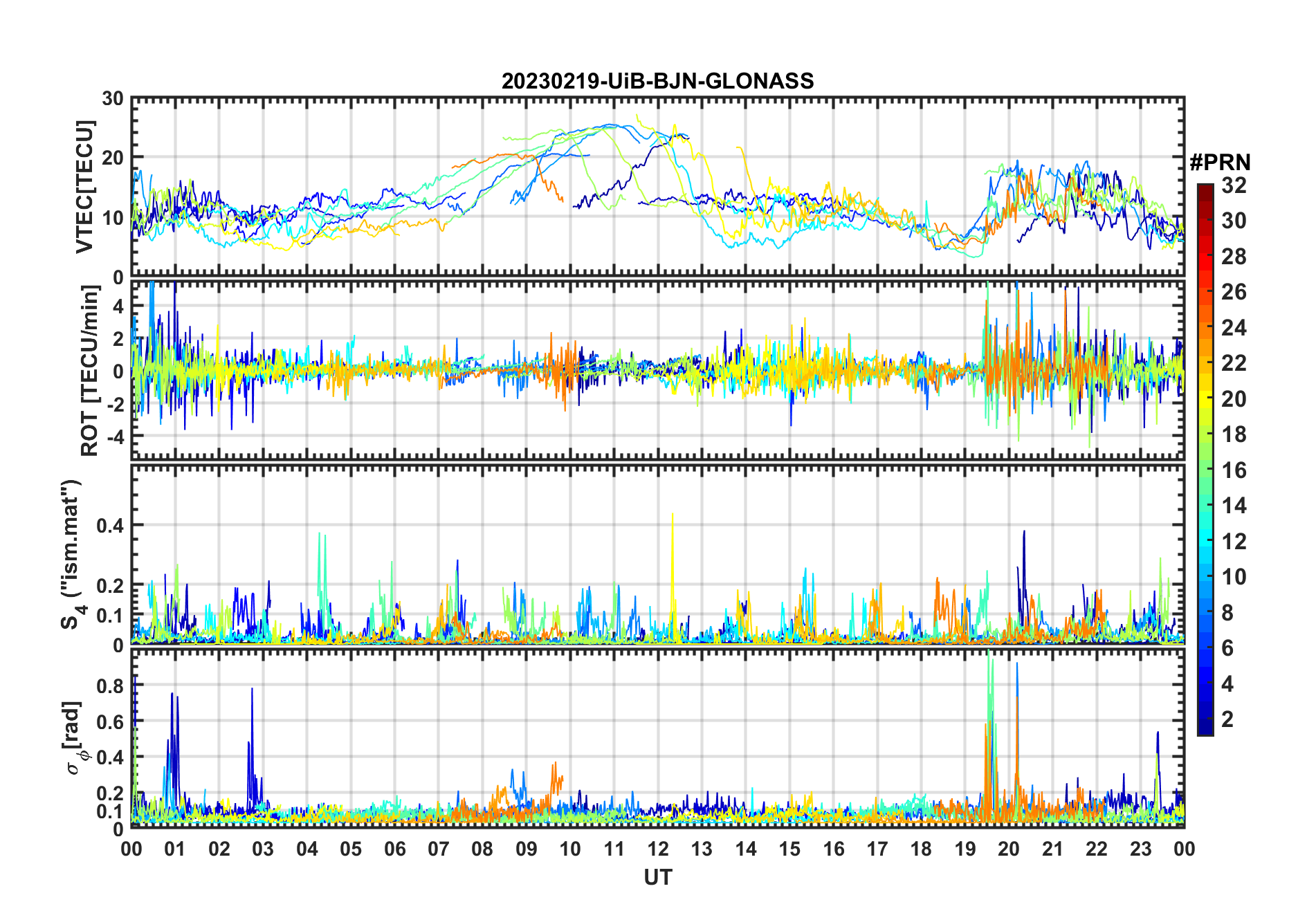
Task: Click the dark red top of the PRN colorbar
Action: pos(1205,192)
